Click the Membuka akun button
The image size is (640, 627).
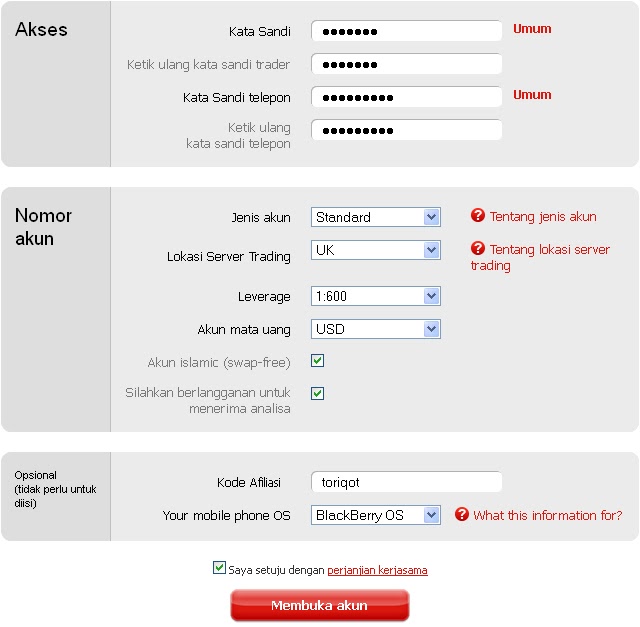(320, 605)
